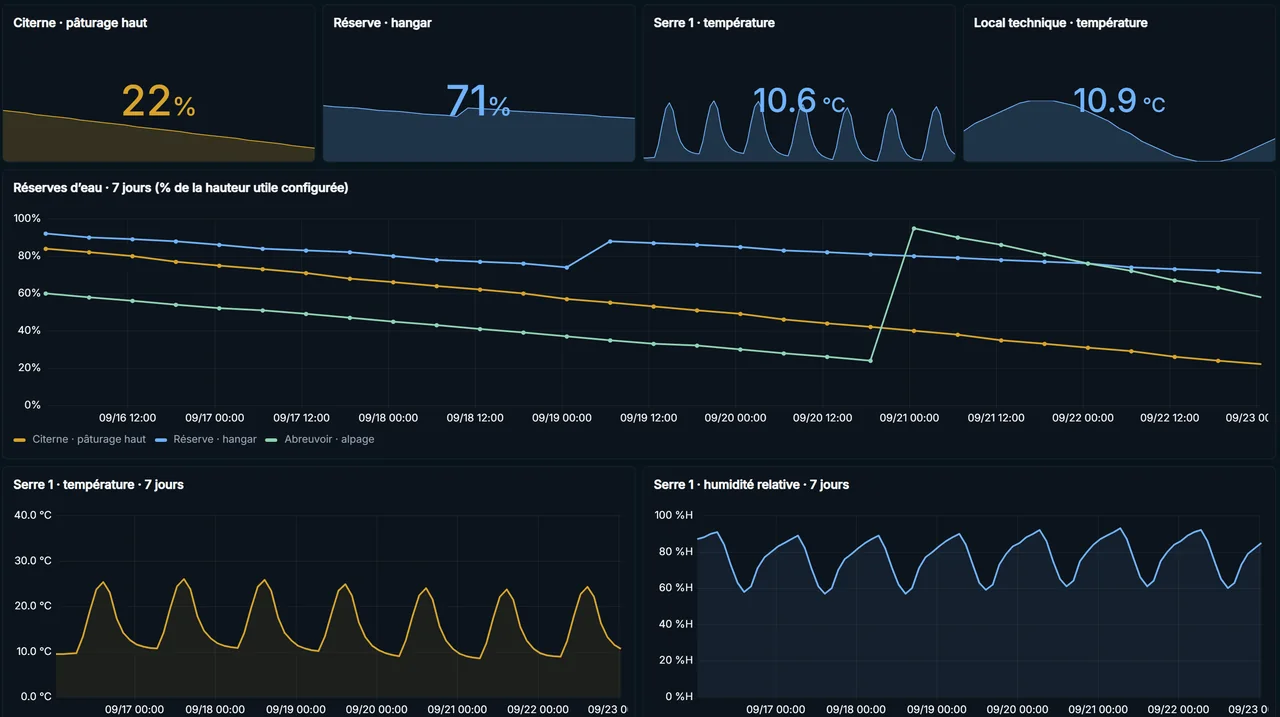Open Serre 1 · humidité relative panel title

point(751,484)
